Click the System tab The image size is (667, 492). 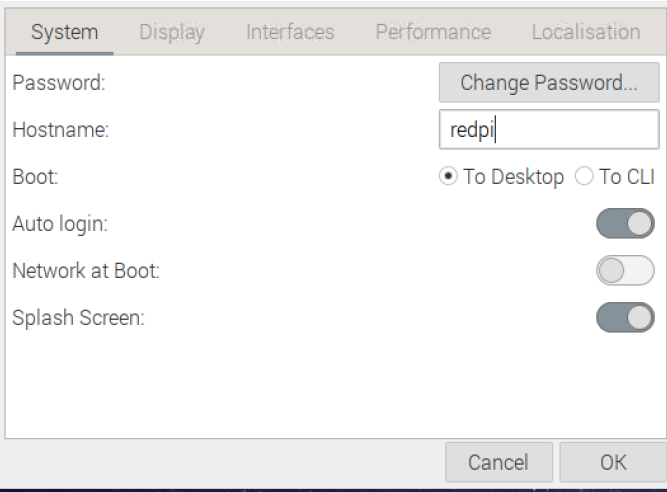tap(64, 32)
